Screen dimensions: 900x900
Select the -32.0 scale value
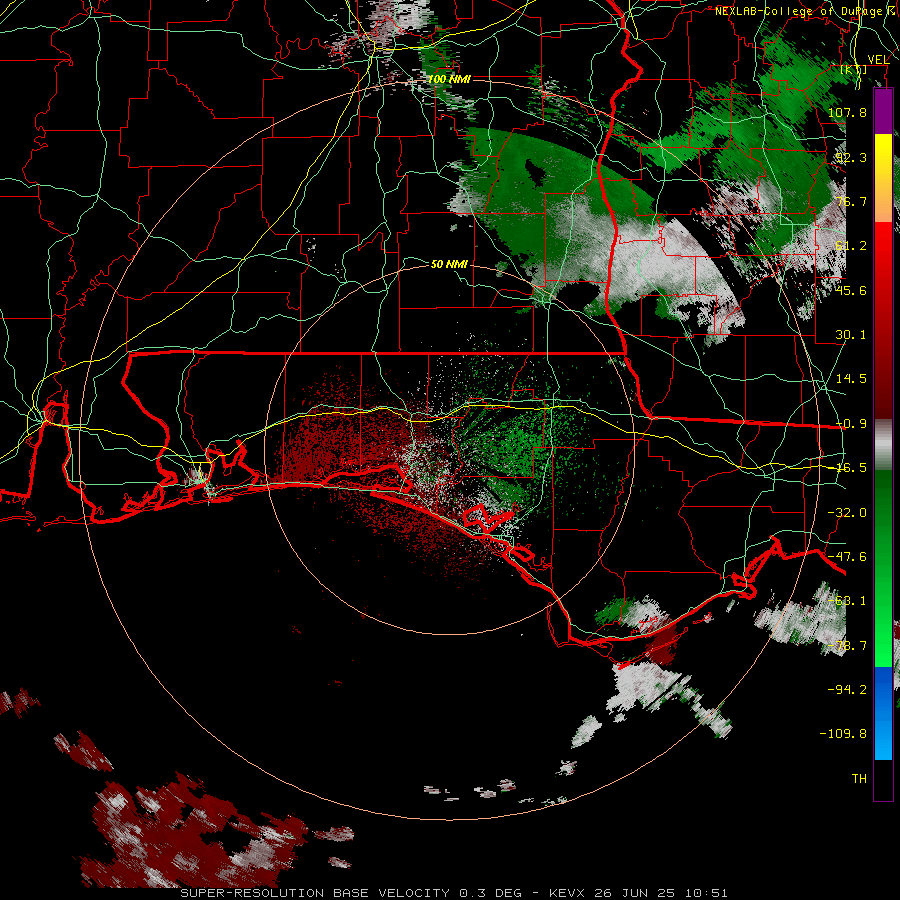[x=847, y=513]
